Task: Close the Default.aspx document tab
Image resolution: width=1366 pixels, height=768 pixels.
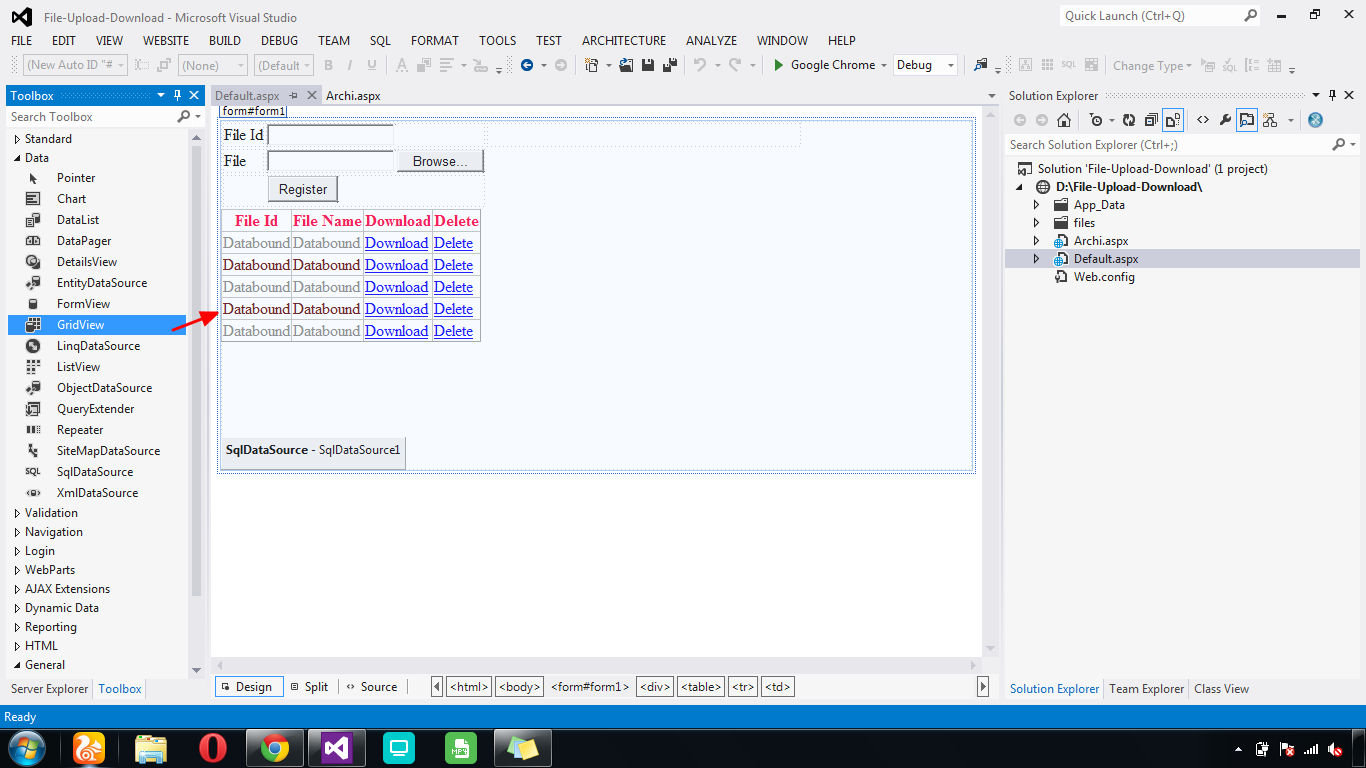Action: point(312,96)
